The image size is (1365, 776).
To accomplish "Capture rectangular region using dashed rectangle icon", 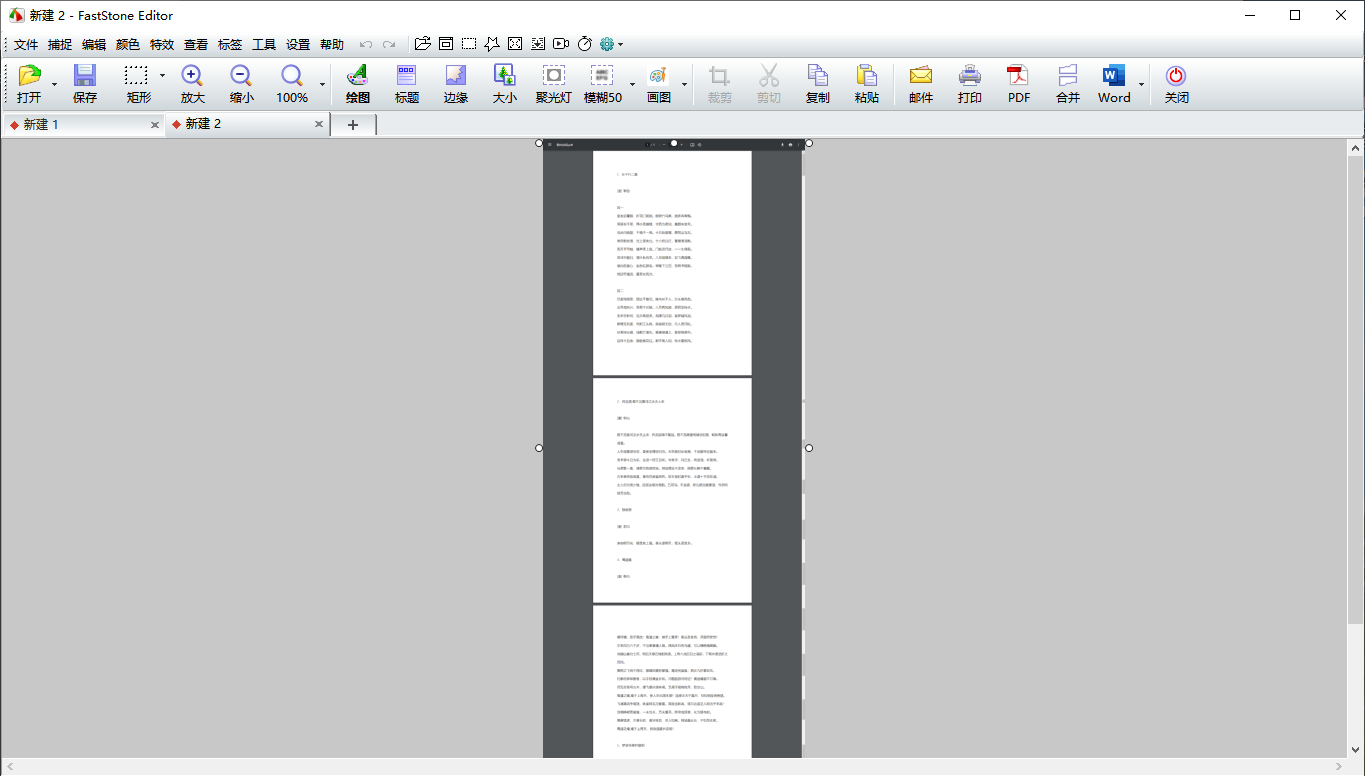I will pos(469,44).
